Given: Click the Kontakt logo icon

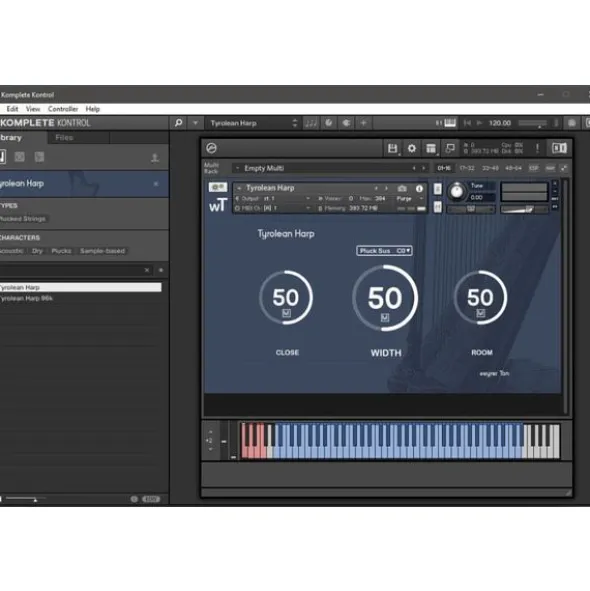Looking at the screenshot, I should [x=211, y=148].
